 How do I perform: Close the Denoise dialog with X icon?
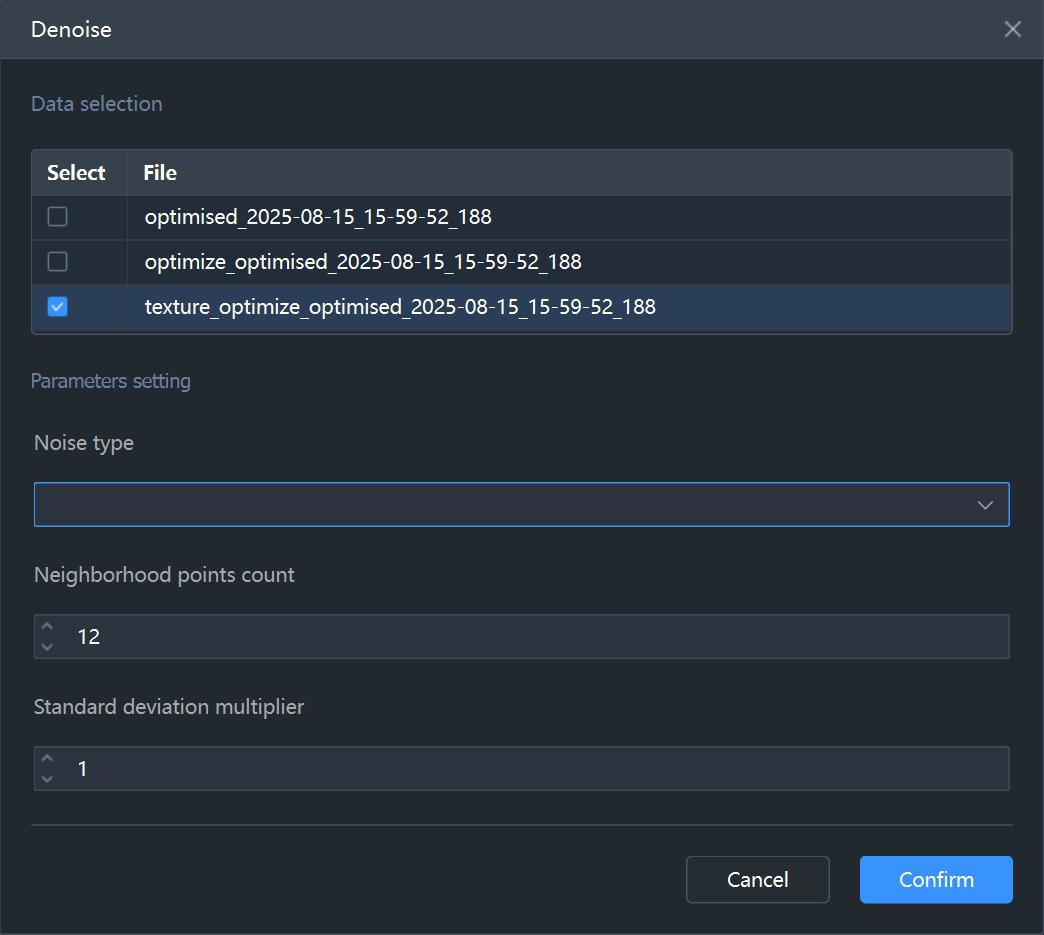[1012, 29]
